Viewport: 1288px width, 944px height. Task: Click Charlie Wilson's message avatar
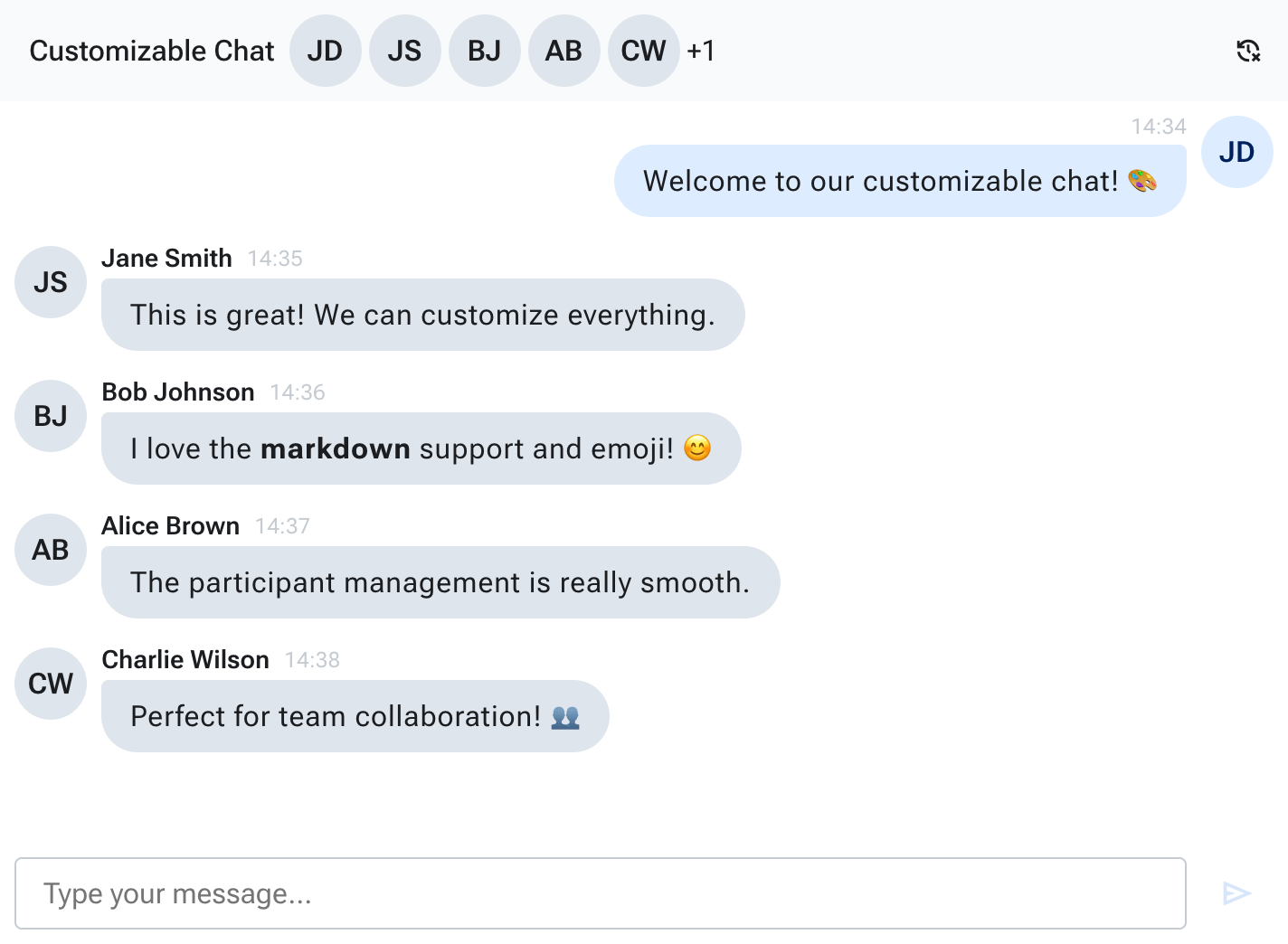pos(51,684)
